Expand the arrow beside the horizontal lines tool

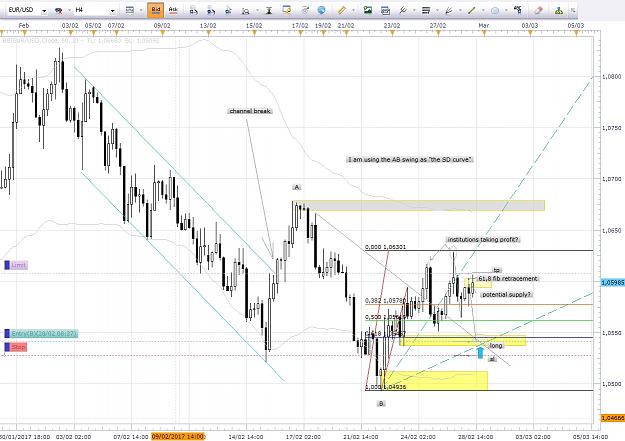click(x=437, y=10)
